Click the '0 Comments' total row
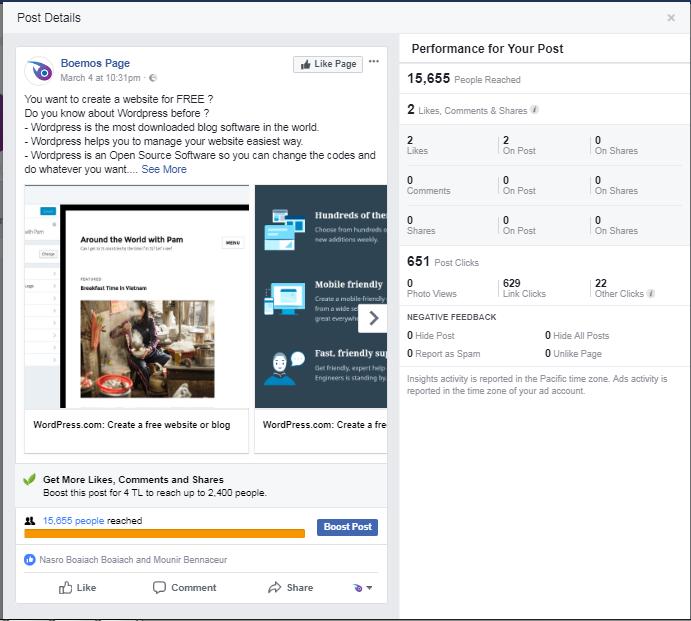691x621 pixels. pos(428,186)
